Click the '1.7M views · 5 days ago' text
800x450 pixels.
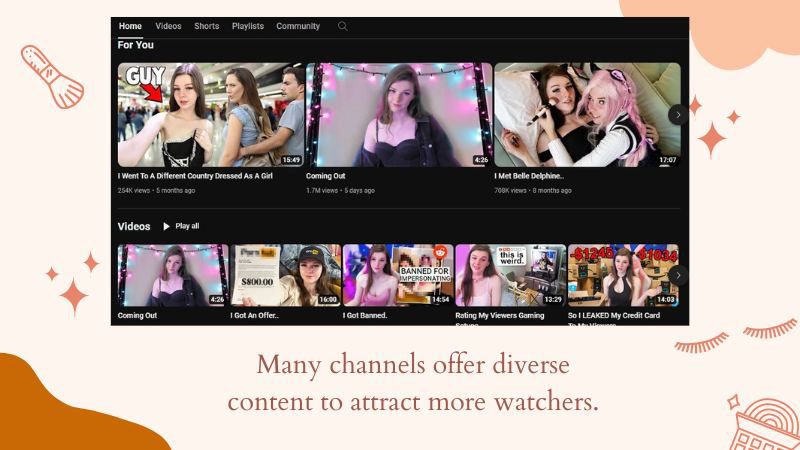(x=340, y=190)
